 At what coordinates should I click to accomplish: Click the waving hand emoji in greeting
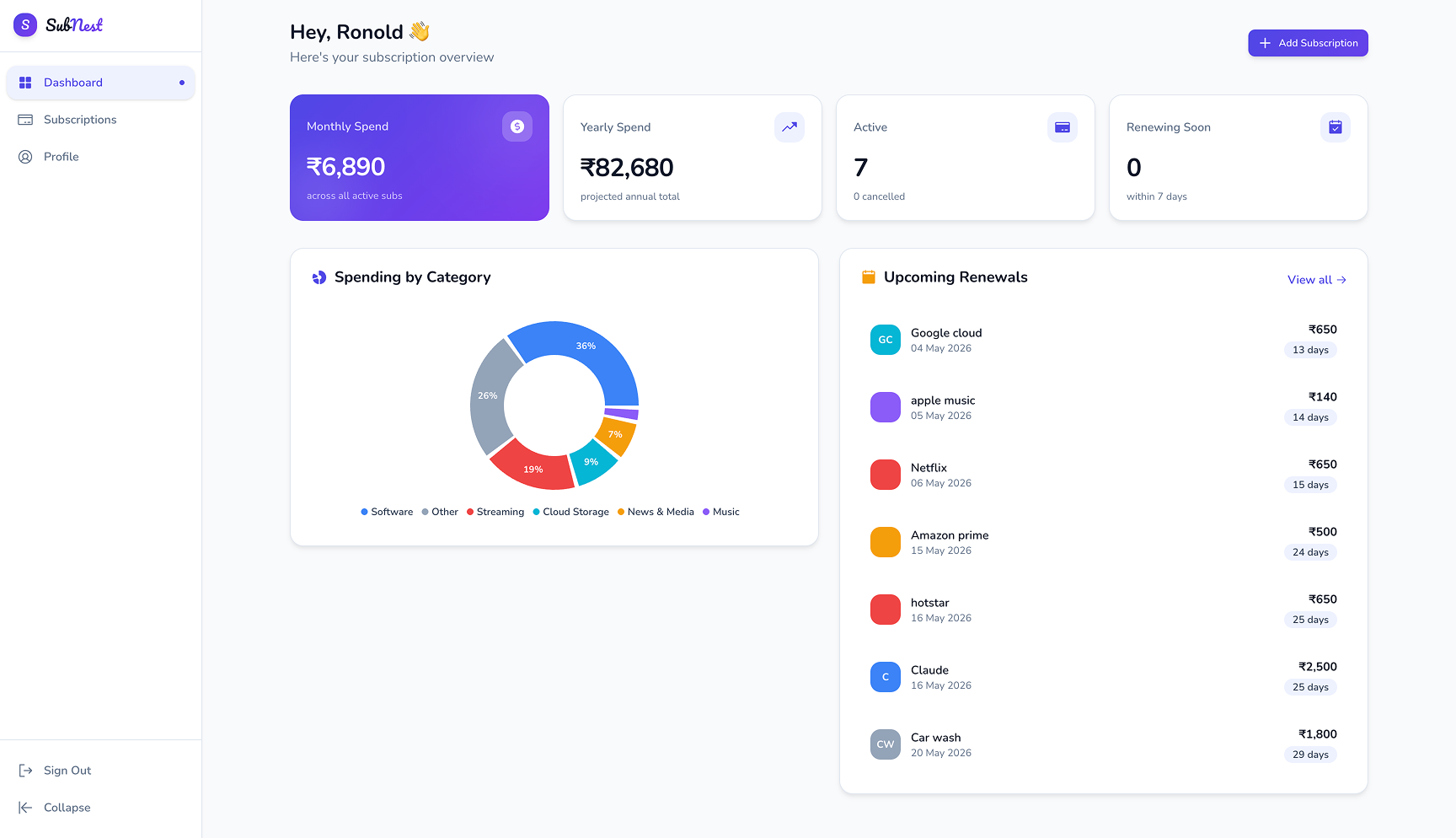point(420,32)
